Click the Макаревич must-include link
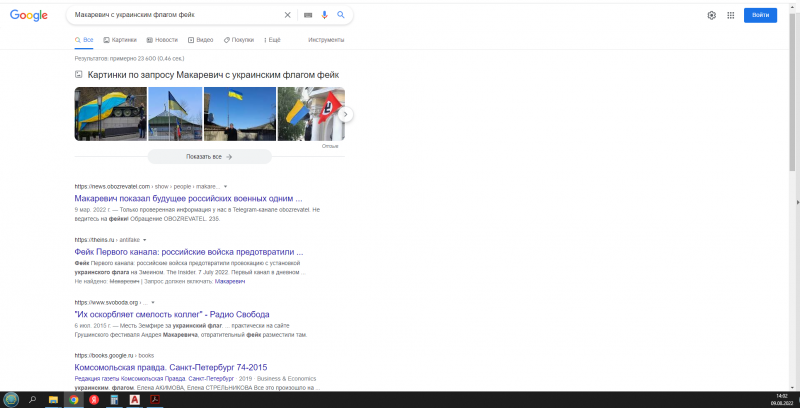This screenshot has height=408, width=800. click(x=230, y=282)
